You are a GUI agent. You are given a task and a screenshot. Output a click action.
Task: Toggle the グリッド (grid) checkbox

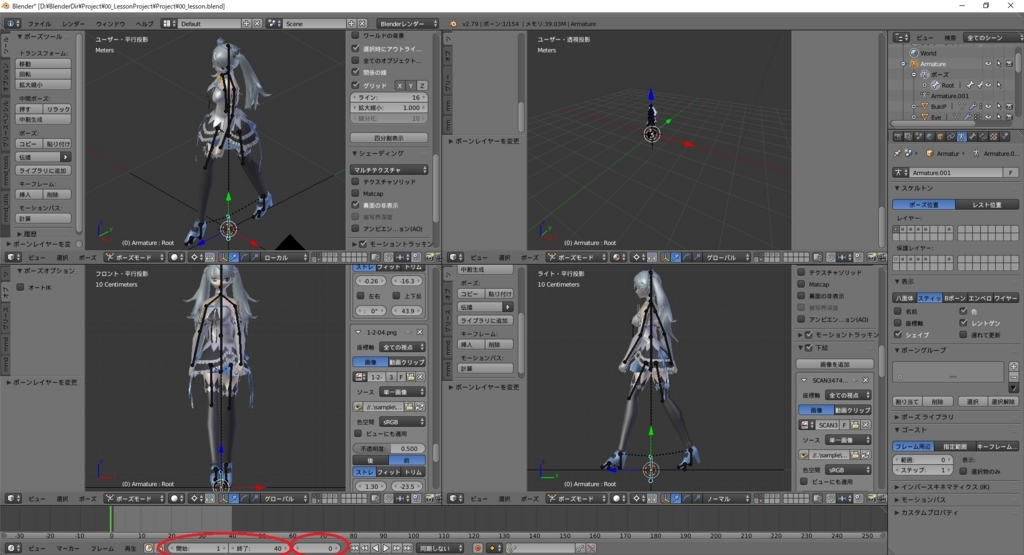click(356, 85)
